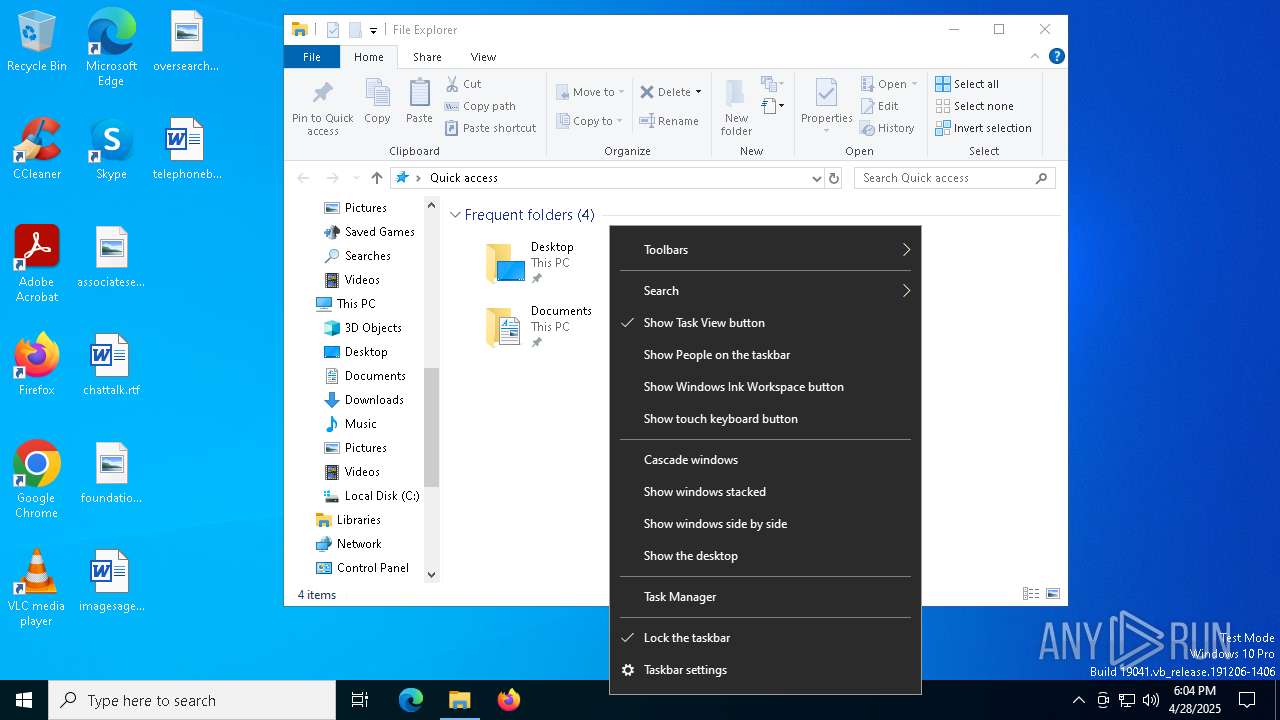The width and height of the screenshot is (1280, 720).
Task: Toggle Show Windows Ink Workspace button
Action: pos(765,387)
